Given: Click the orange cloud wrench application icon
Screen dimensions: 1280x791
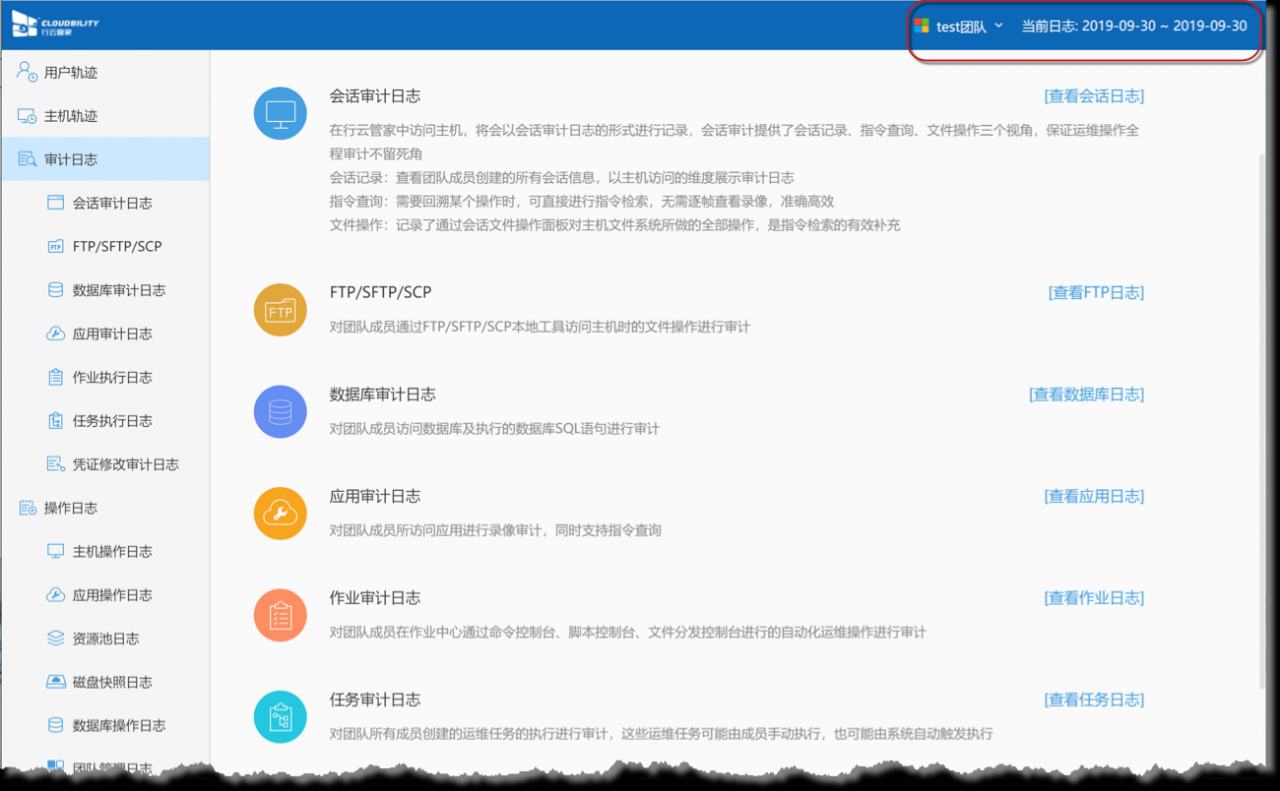Looking at the screenshot, I should (280, 513).
